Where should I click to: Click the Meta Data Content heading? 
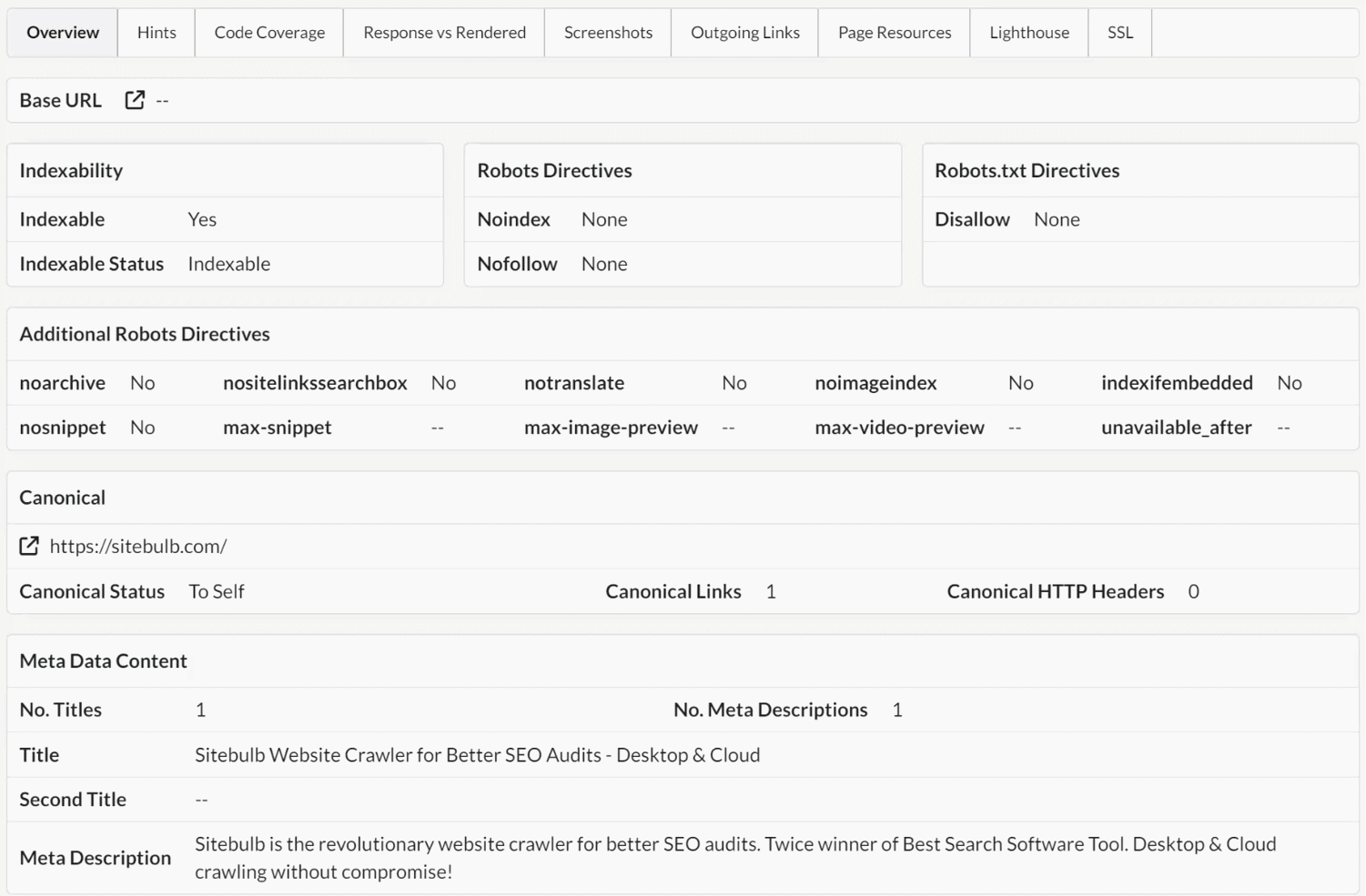tap(104, 661)
